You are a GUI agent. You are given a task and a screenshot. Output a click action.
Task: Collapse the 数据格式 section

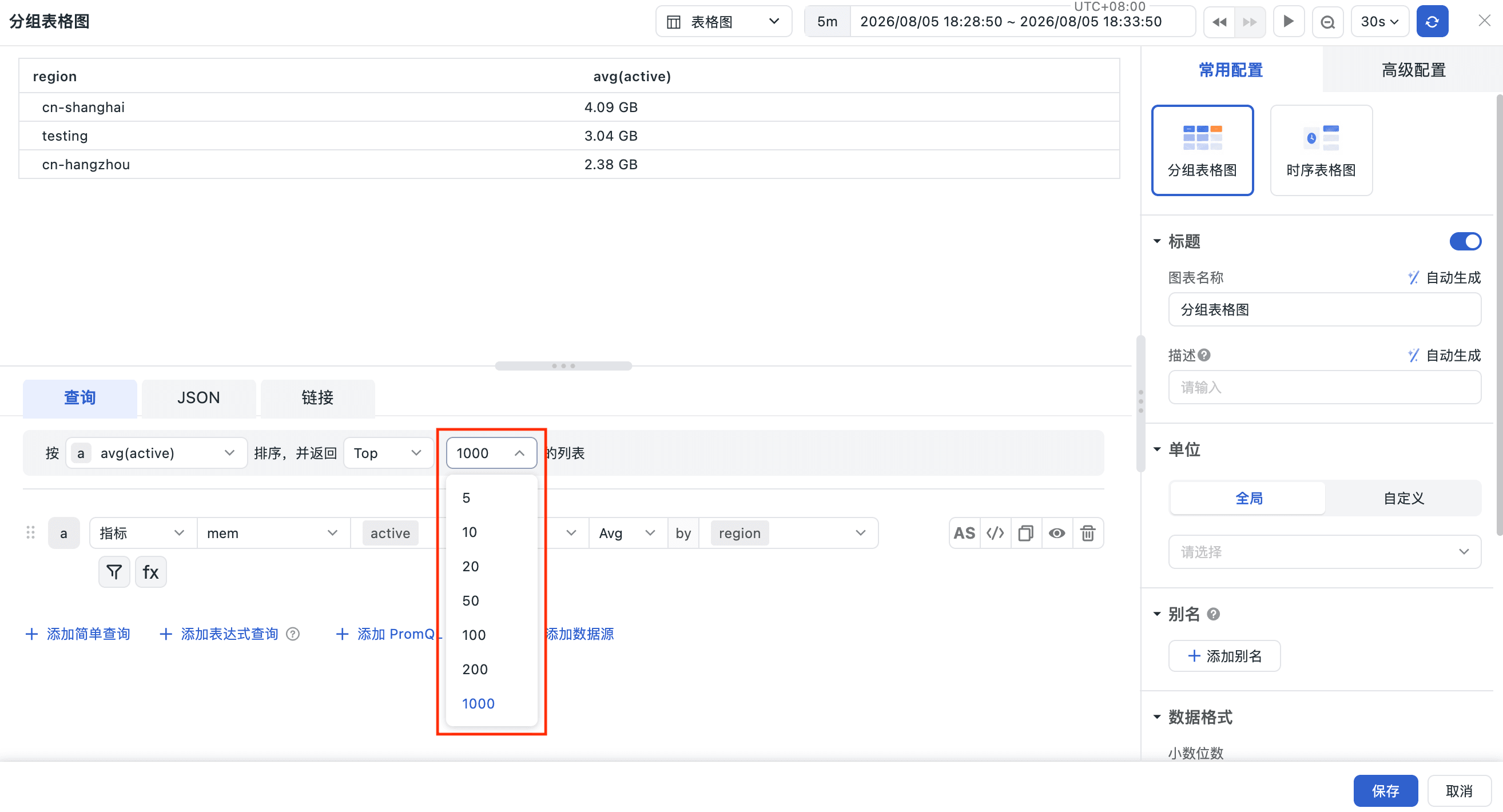(x=1157, y=717)
